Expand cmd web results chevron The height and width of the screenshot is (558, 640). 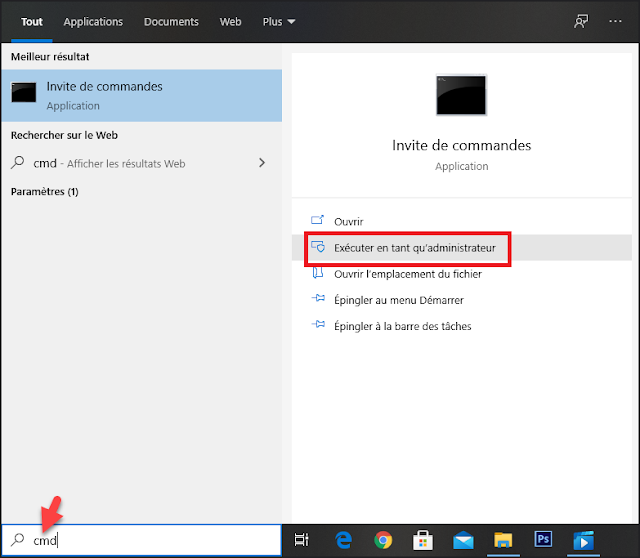tap(262, 163)
